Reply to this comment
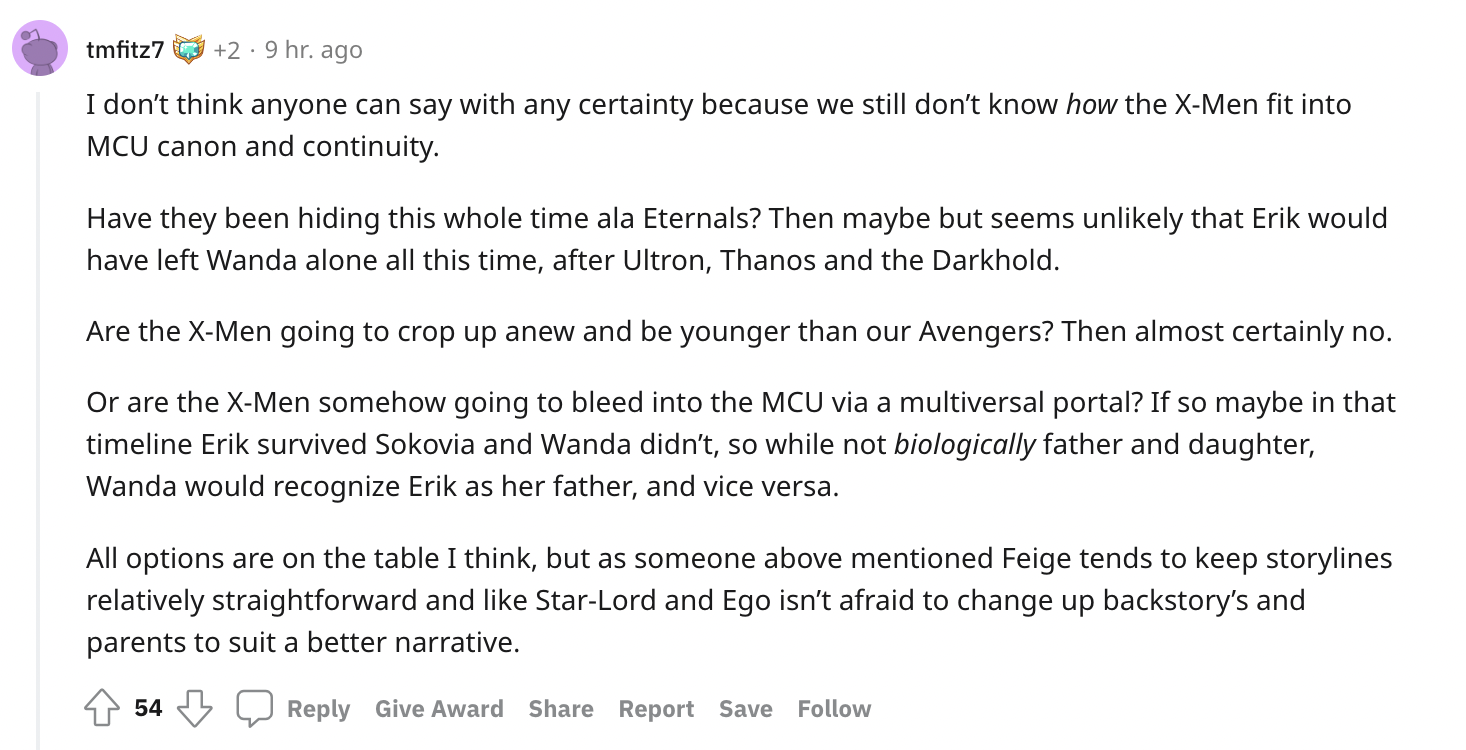1466x750 pixels. pos(318,709)
